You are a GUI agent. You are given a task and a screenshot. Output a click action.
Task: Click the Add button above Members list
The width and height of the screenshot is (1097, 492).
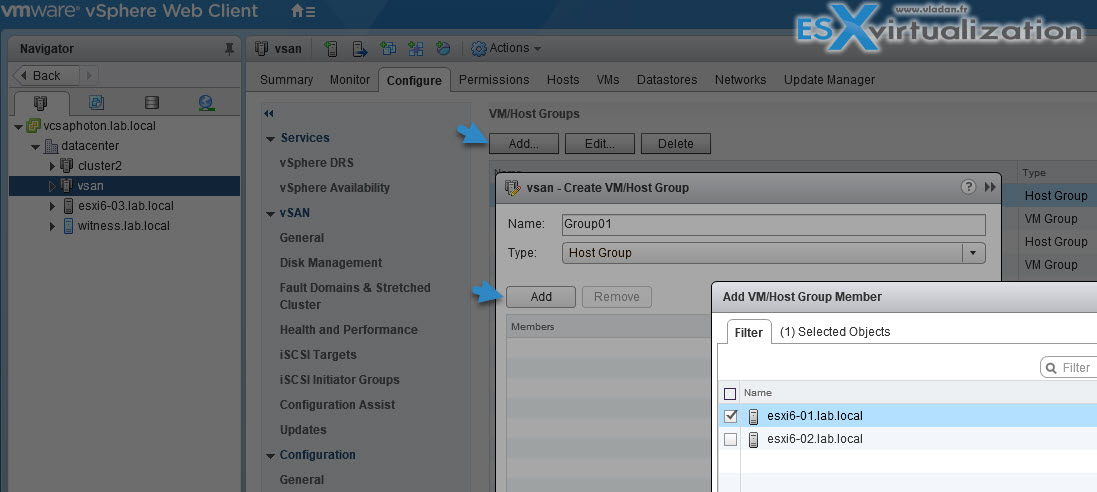click(x=541, y=297)
